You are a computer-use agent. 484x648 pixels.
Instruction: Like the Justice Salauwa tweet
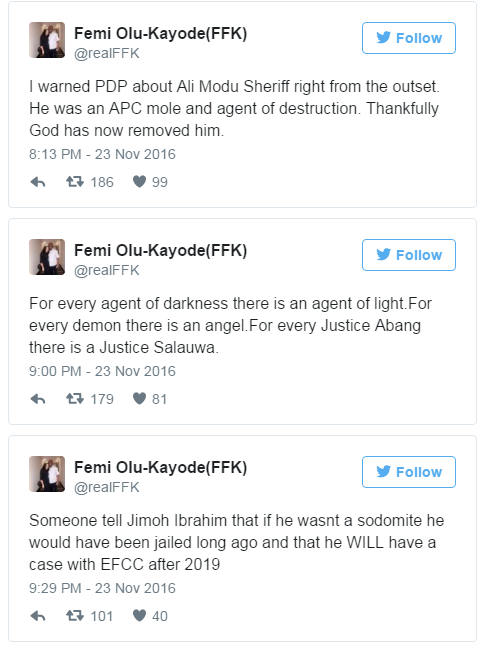coord(139,399)
